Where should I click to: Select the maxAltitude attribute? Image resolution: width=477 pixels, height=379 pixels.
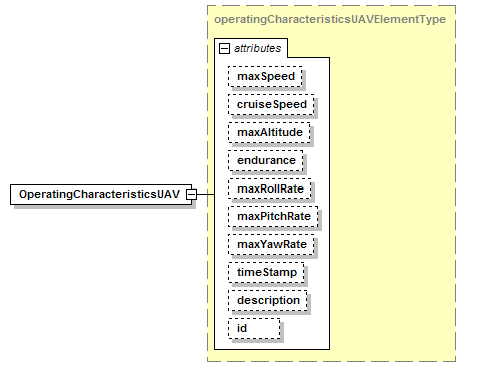(x=269, y=133)
